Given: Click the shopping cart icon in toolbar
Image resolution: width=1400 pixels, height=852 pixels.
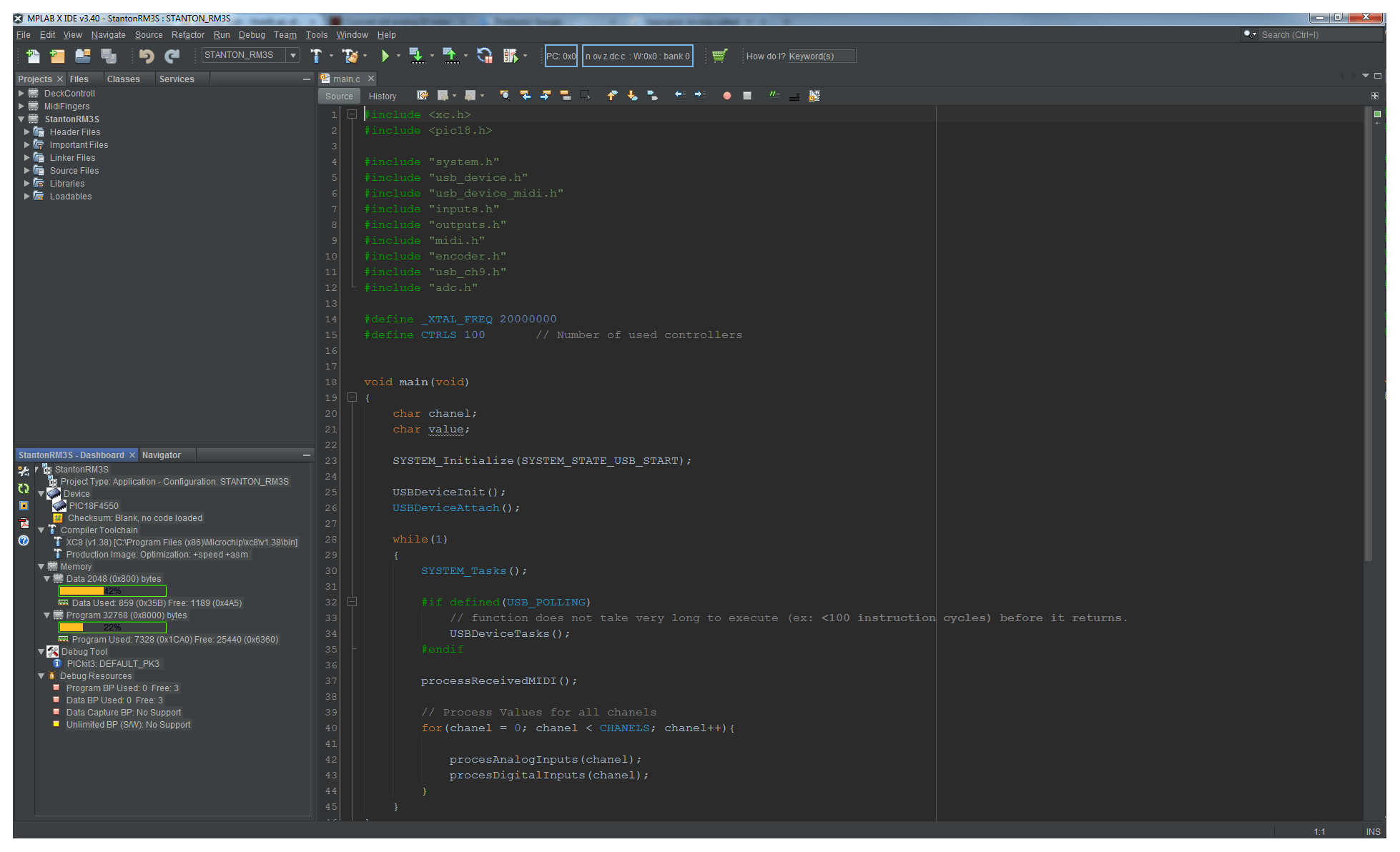Looking at the screenshot, I should coord(720,56).
